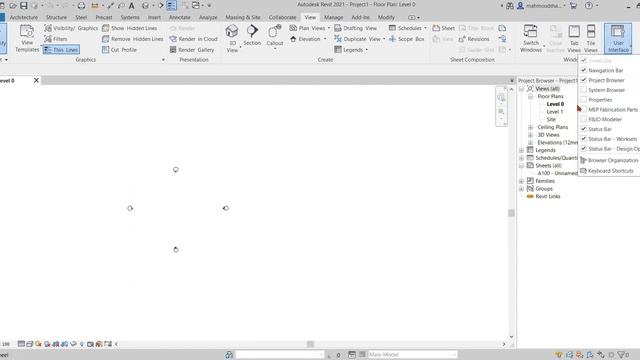Enable the Properties palette checkbox
Screen dimensions: 640x360
click(584, 100)
